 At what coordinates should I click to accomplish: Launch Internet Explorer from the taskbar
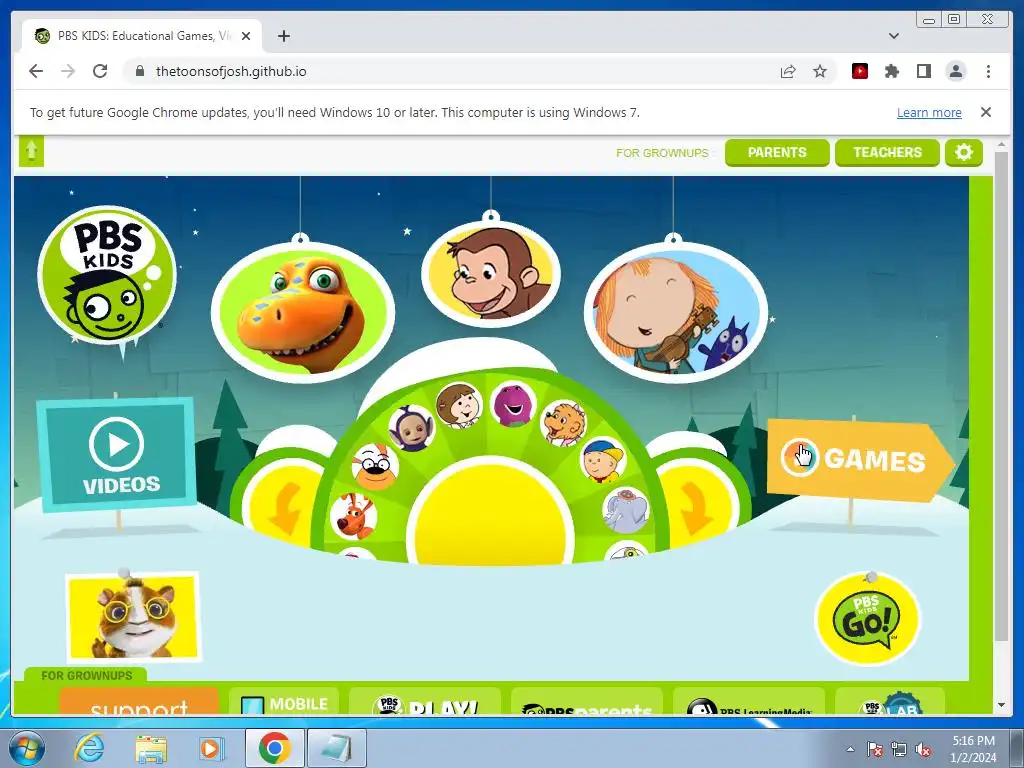(89, 748)
